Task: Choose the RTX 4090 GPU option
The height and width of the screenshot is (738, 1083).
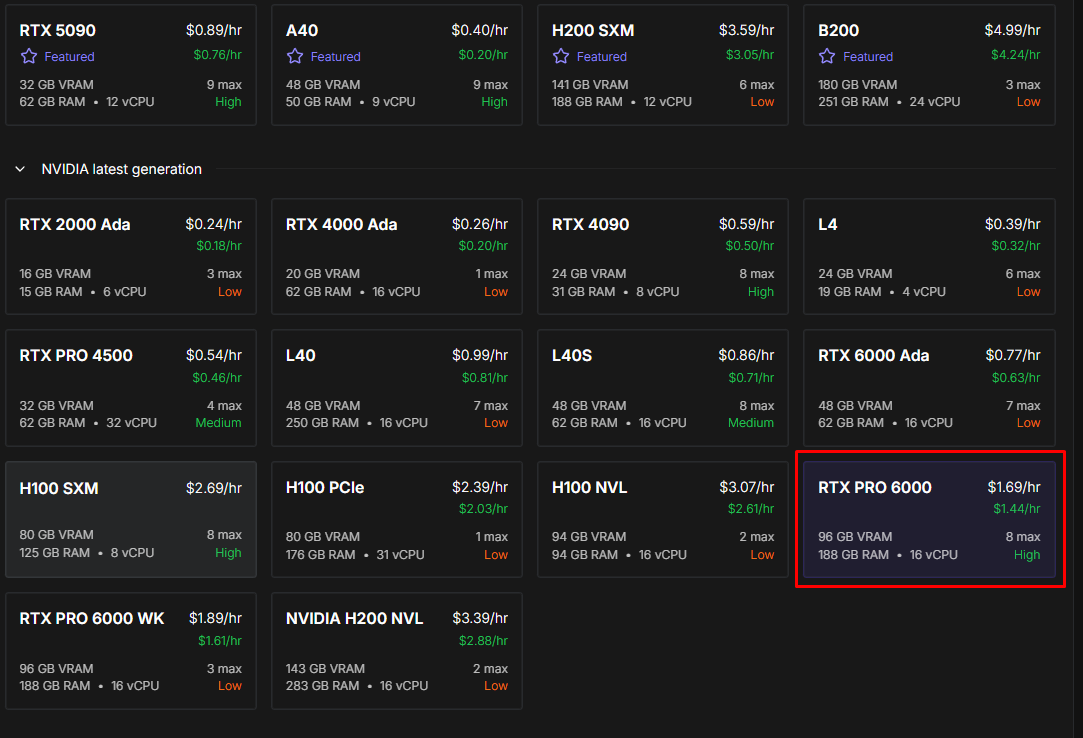Action: click(662, 257)
